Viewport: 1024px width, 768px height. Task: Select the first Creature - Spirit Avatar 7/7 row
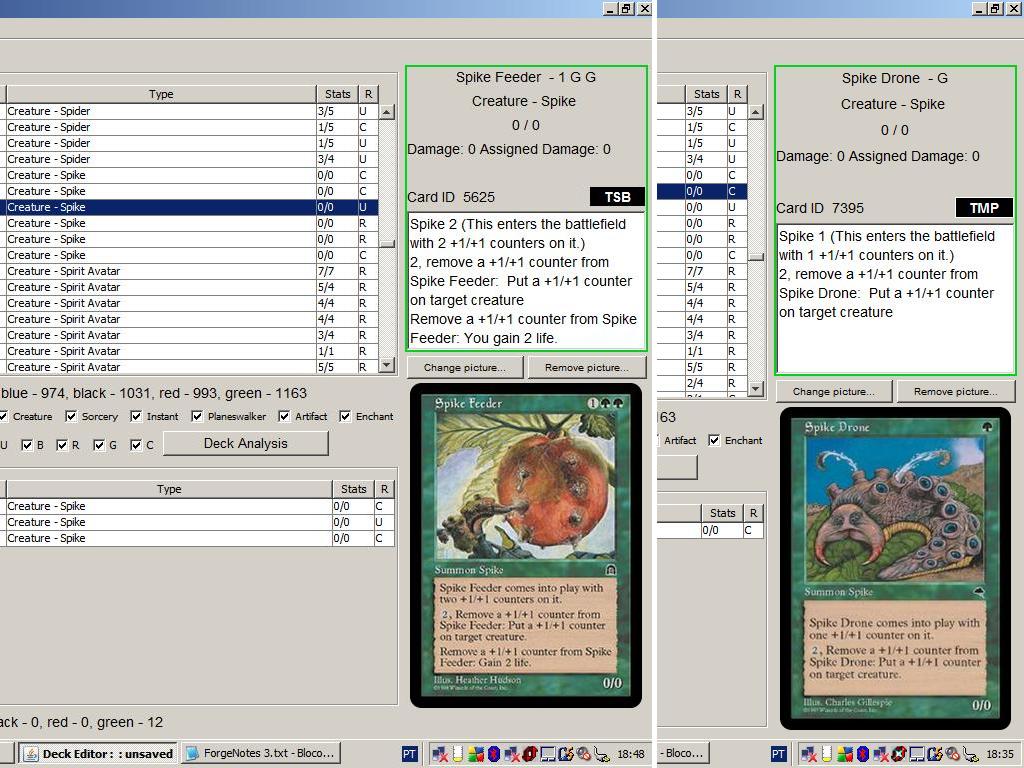[160, 271]
